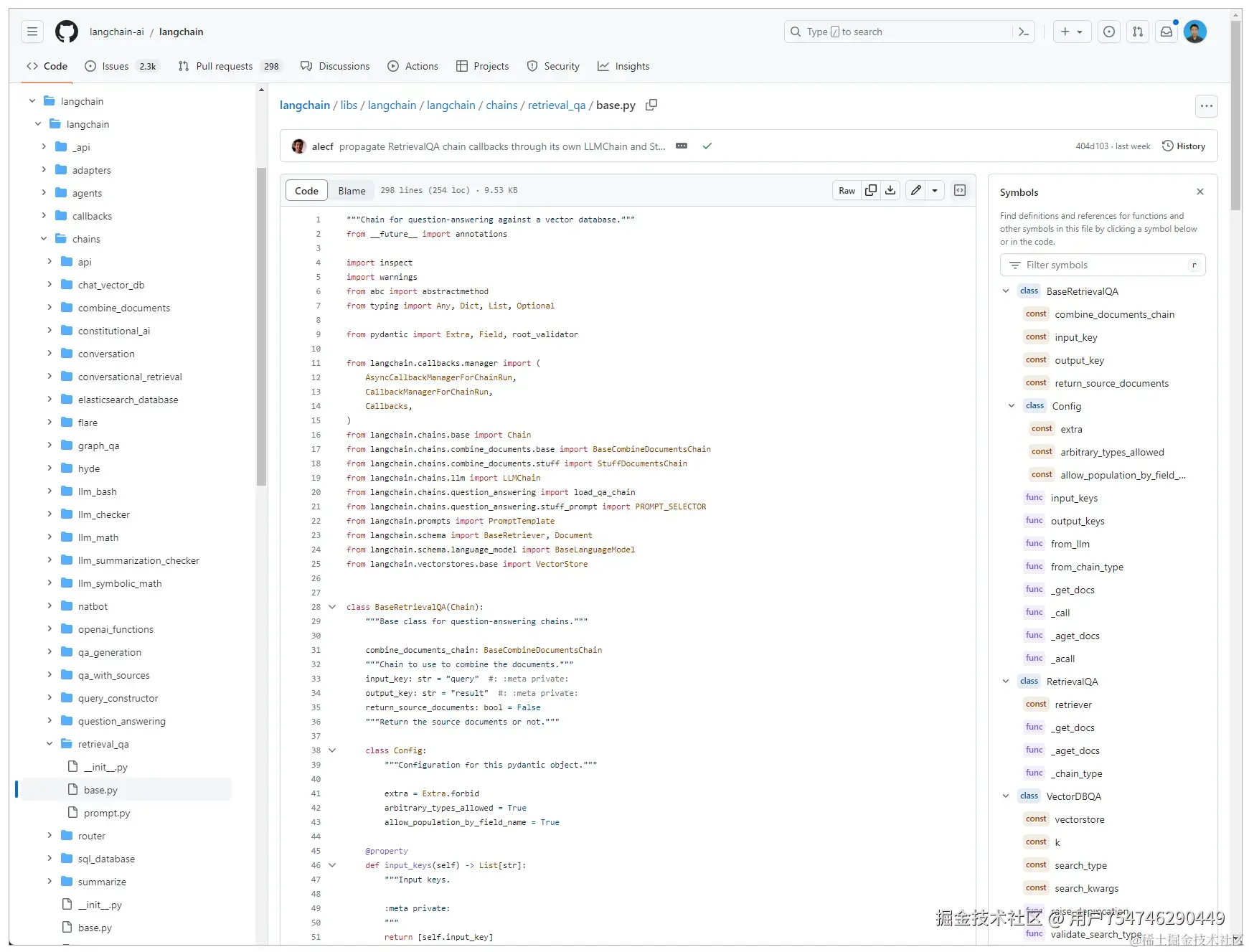Image resolution: width=1249 pixels, height=952 pixels.
Task: Expand the agents folder
Action: [44, 193]
